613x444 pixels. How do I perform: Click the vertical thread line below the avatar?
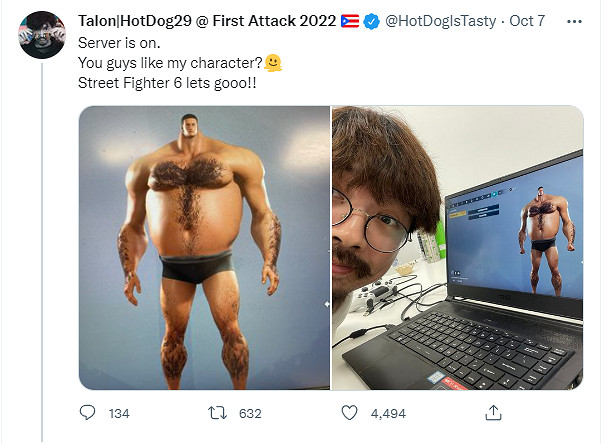tap(42, 250)
